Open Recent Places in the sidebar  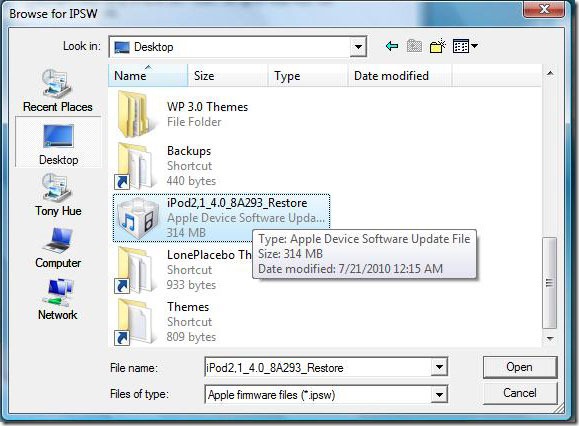(58, 90)
